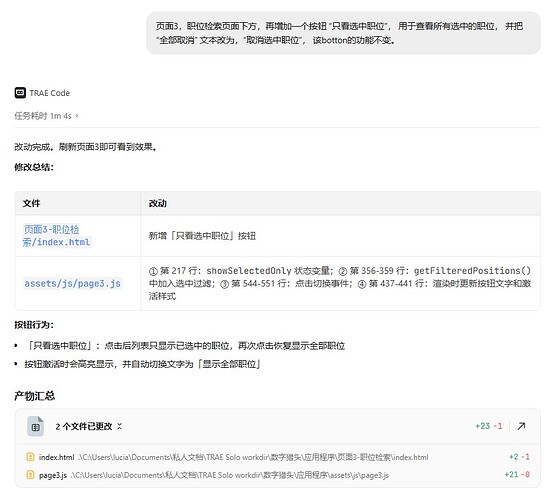This screenshot has width=547, height=500.
Task: Click the TRAE Code logo icon
Action: point(20,93)
